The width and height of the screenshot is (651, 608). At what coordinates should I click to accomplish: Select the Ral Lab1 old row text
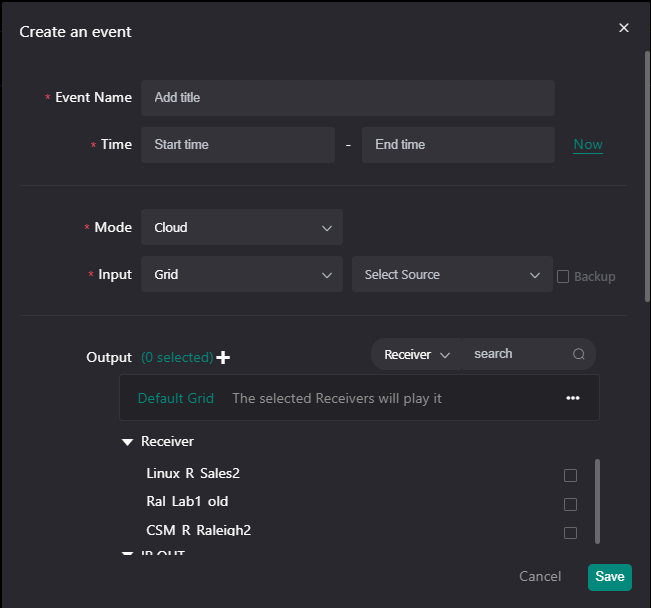[187, 502]
